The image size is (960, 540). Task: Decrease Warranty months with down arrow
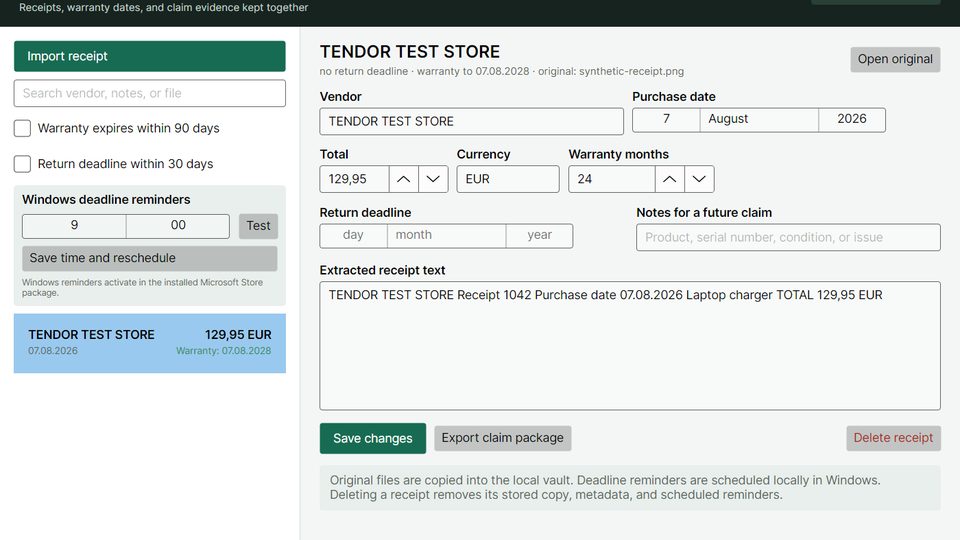point(699,179)
